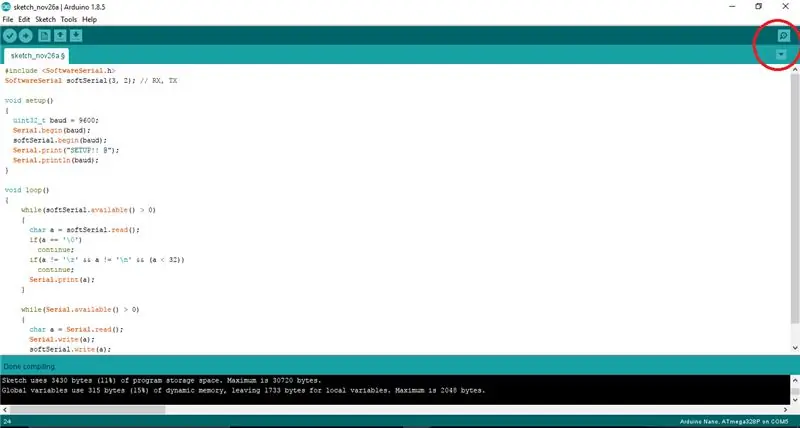This screenshot has width=800, height=428.
Task: Click horizontal scrollbar left arrow
Action: (5, 410)
